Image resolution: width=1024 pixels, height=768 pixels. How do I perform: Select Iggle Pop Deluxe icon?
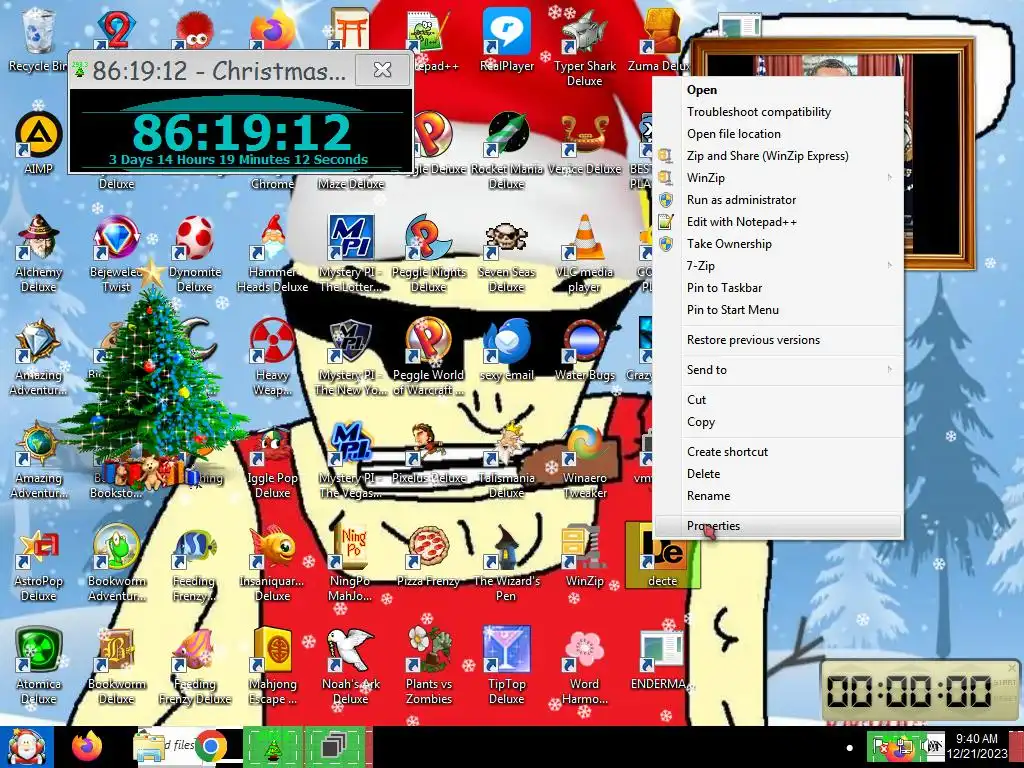pyautogui.click(x=272, y=460)
